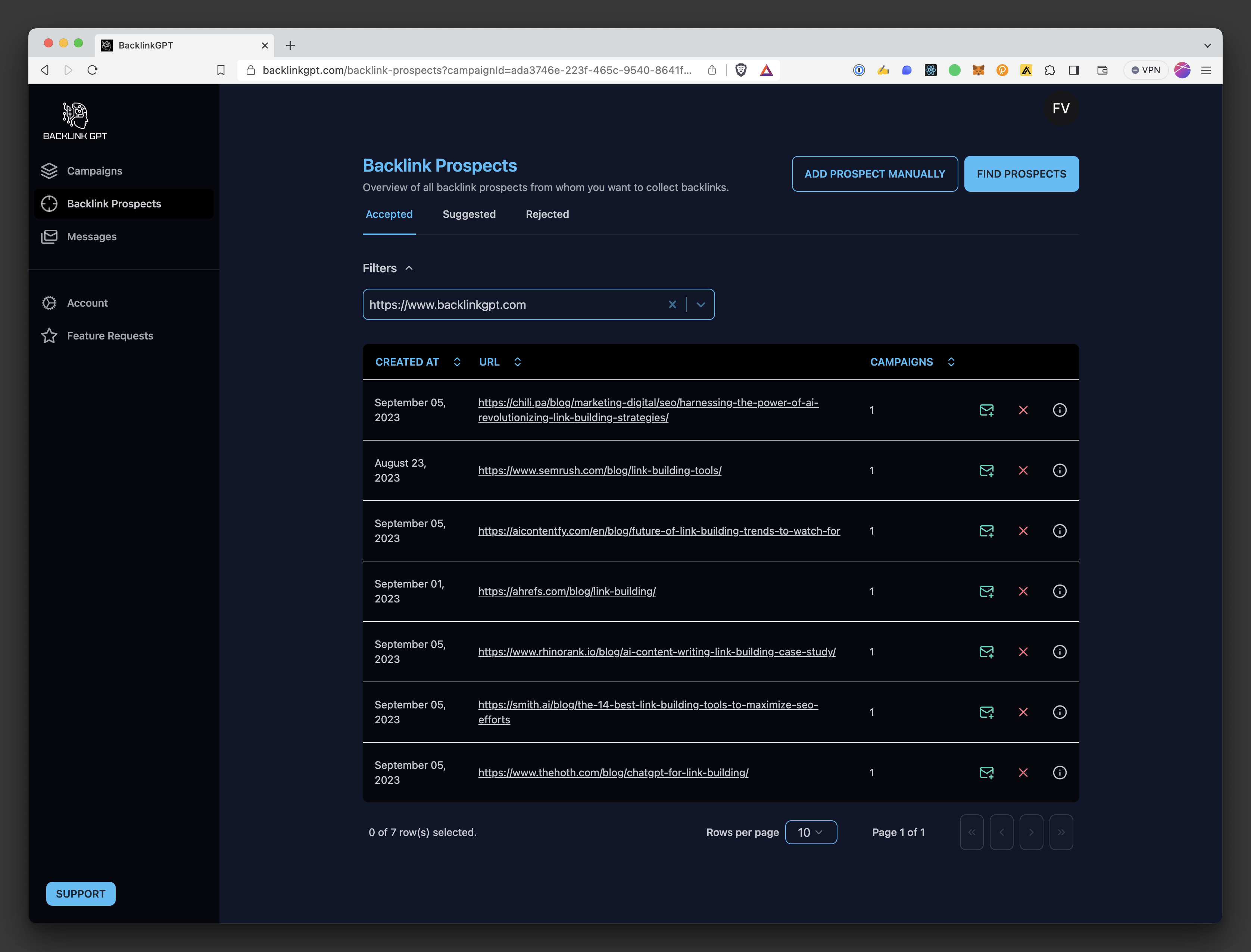Image resolution: width=1251 pixels, height=952 pixels.
Task: View info for the thehoth.com prospect
Action: point(1060,772)
